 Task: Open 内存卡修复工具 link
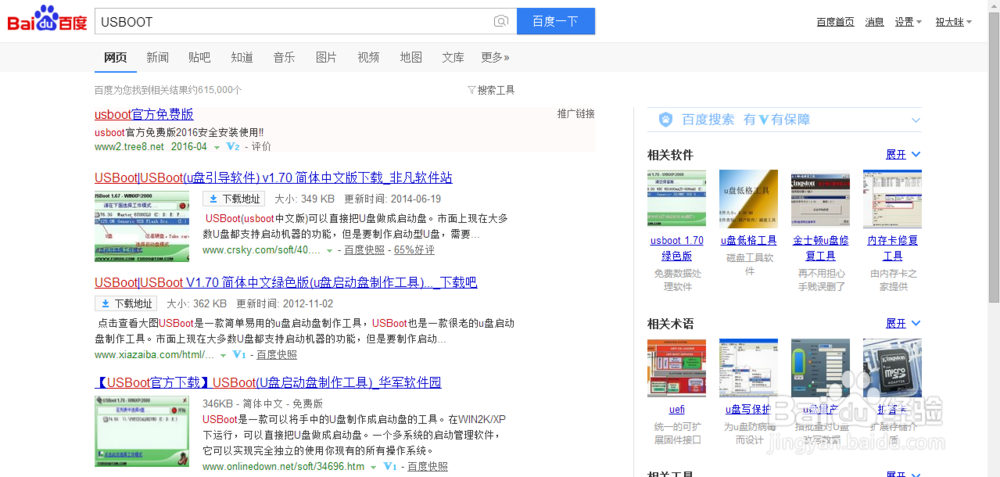click(893, 248)
